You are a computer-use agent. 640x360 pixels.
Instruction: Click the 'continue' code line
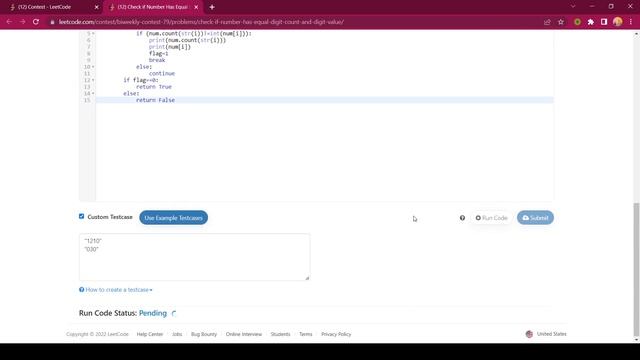point(162,73)
